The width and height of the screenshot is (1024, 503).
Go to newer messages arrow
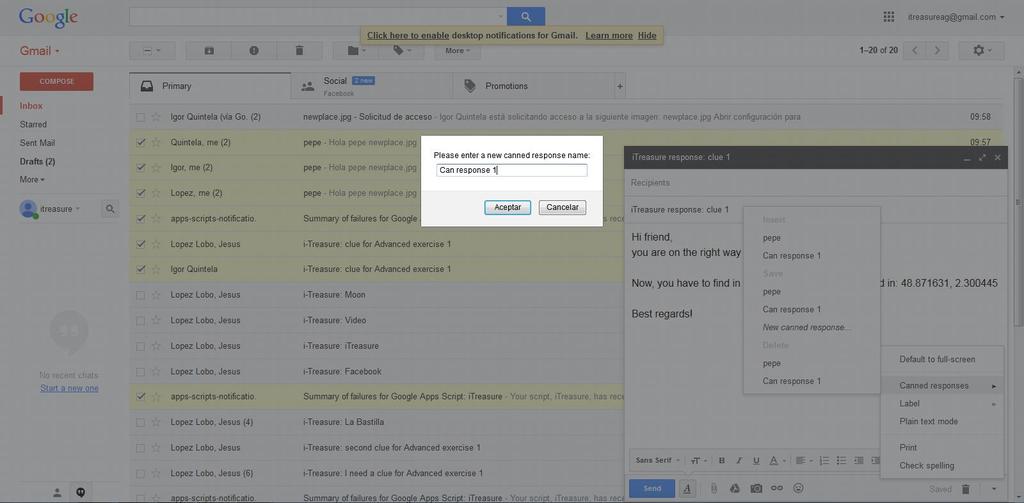[916, 50]
